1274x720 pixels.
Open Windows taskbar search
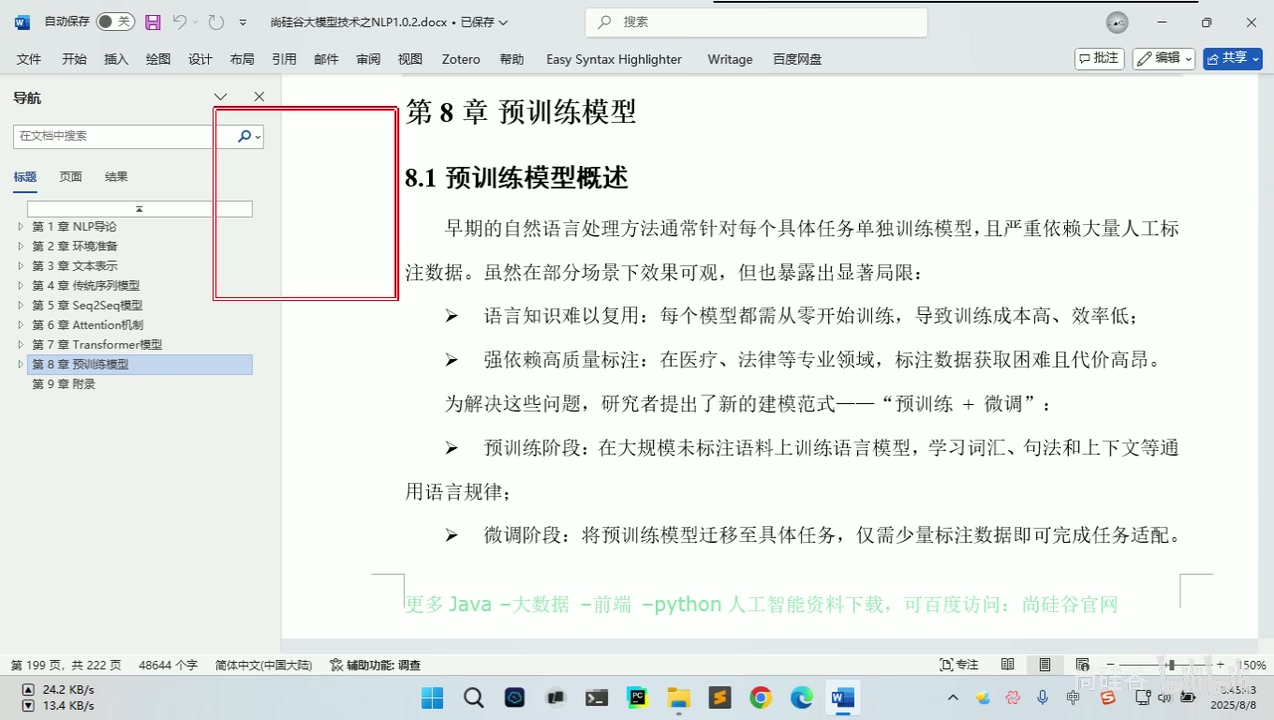tap(473, 697)
